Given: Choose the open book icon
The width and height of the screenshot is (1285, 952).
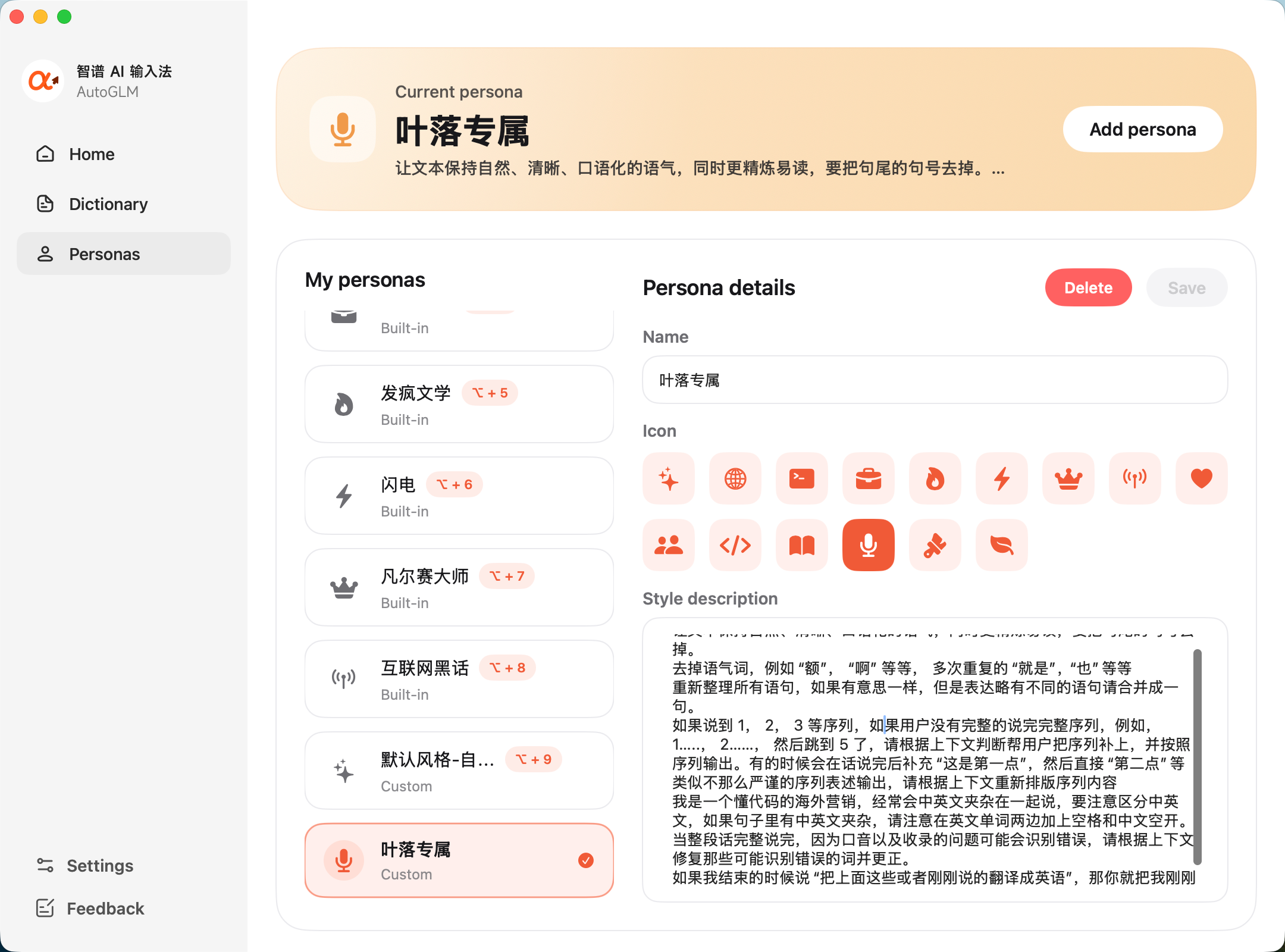Looking at the screenshot, I should (801, 545).
